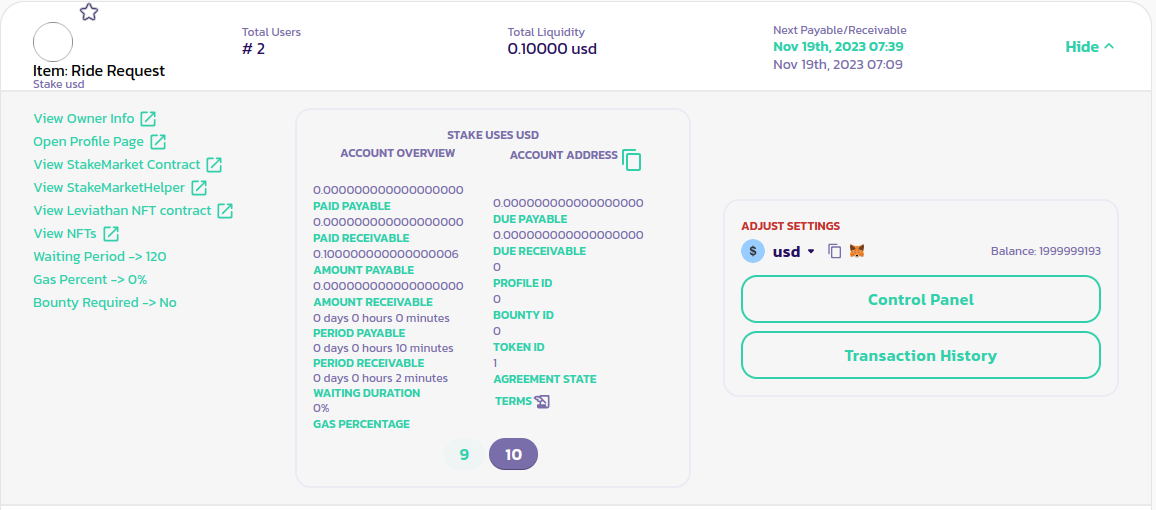Click external icon beside Leviathan NFT contract
Screen dimensions: 1156x510
(x=225, y=211)
